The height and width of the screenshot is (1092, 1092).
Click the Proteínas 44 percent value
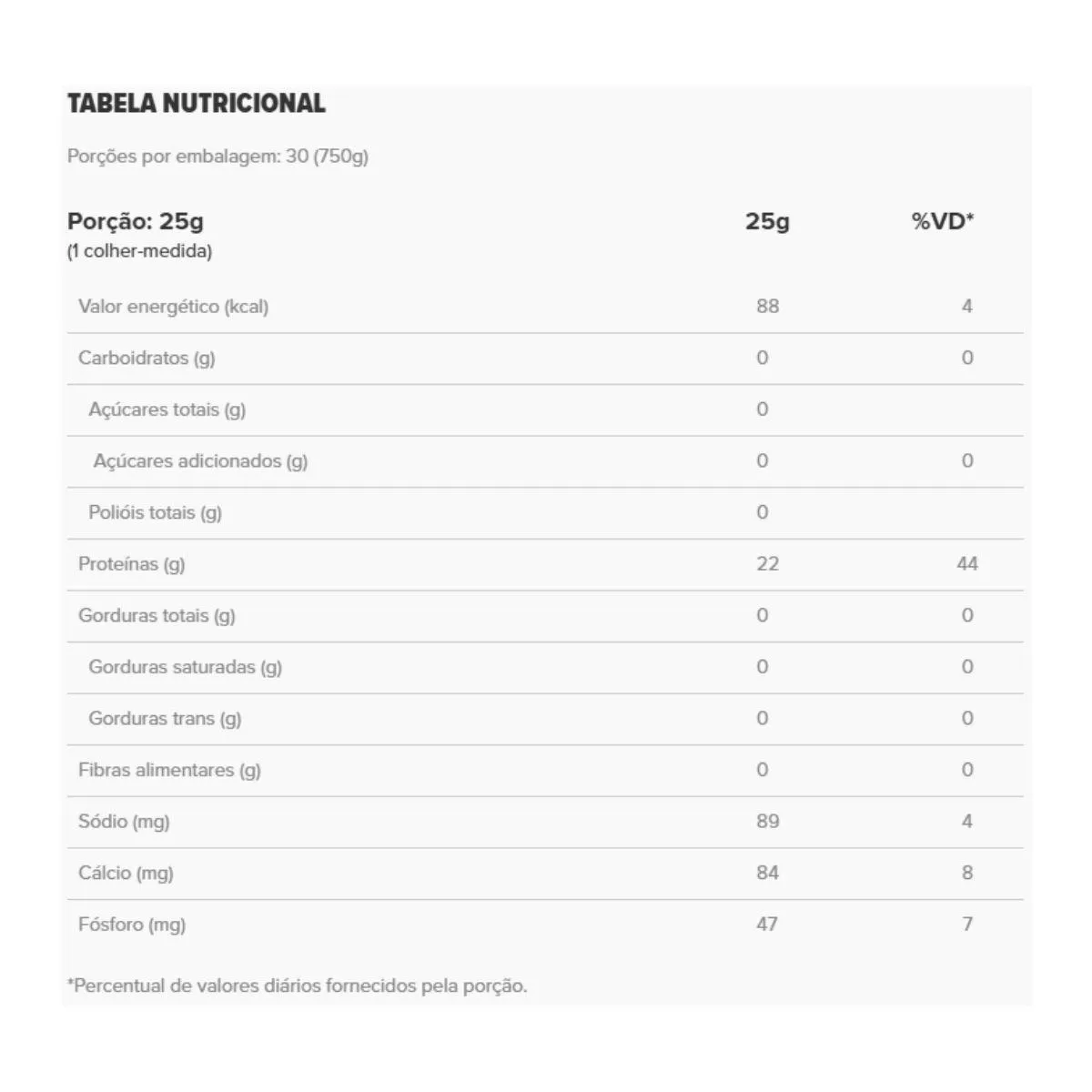(966, 564)
